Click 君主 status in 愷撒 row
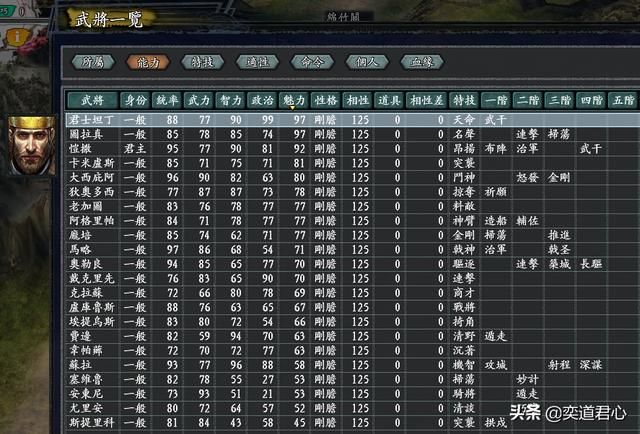Screen dimensions: 640x434 click(135, 149)
